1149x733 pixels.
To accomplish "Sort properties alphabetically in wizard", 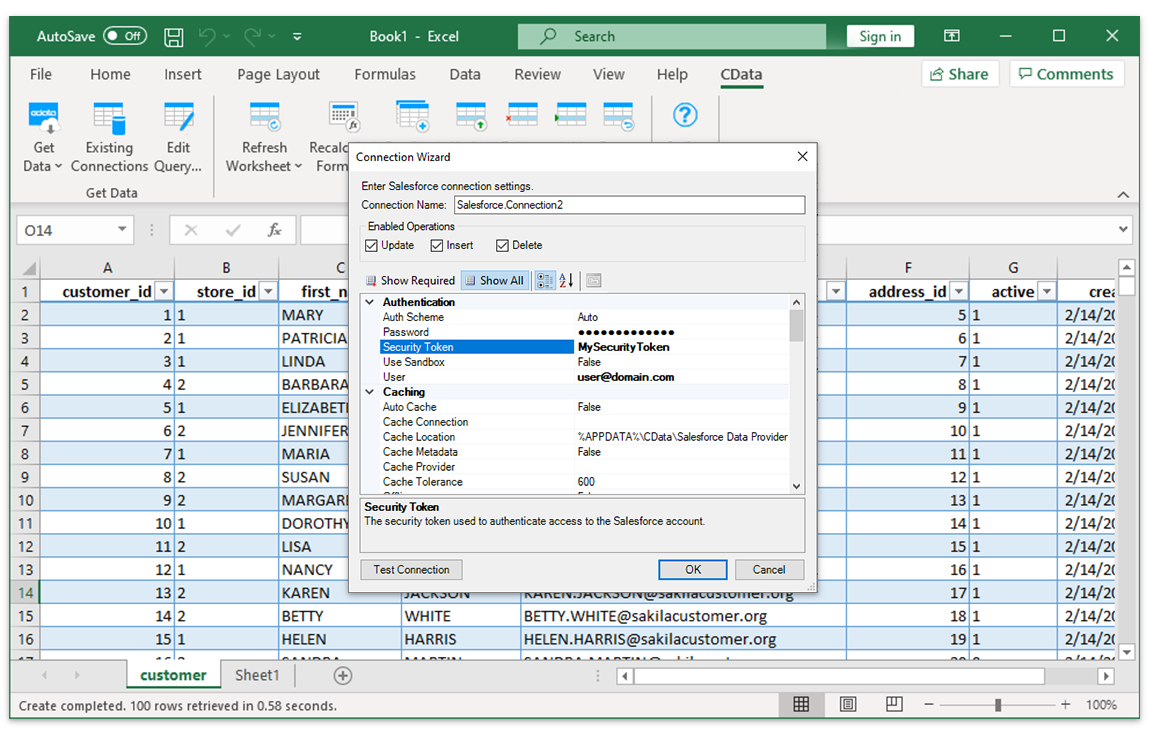I will pyautogui.click(x=566, y=281).
